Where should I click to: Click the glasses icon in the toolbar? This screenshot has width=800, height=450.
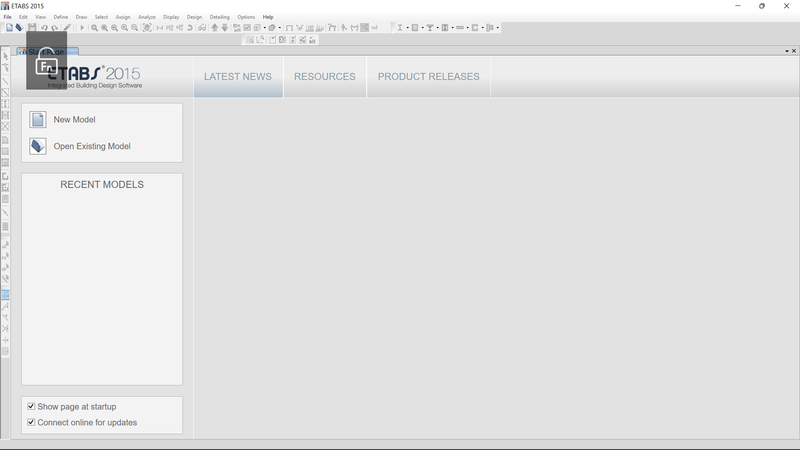pos(202,28)
